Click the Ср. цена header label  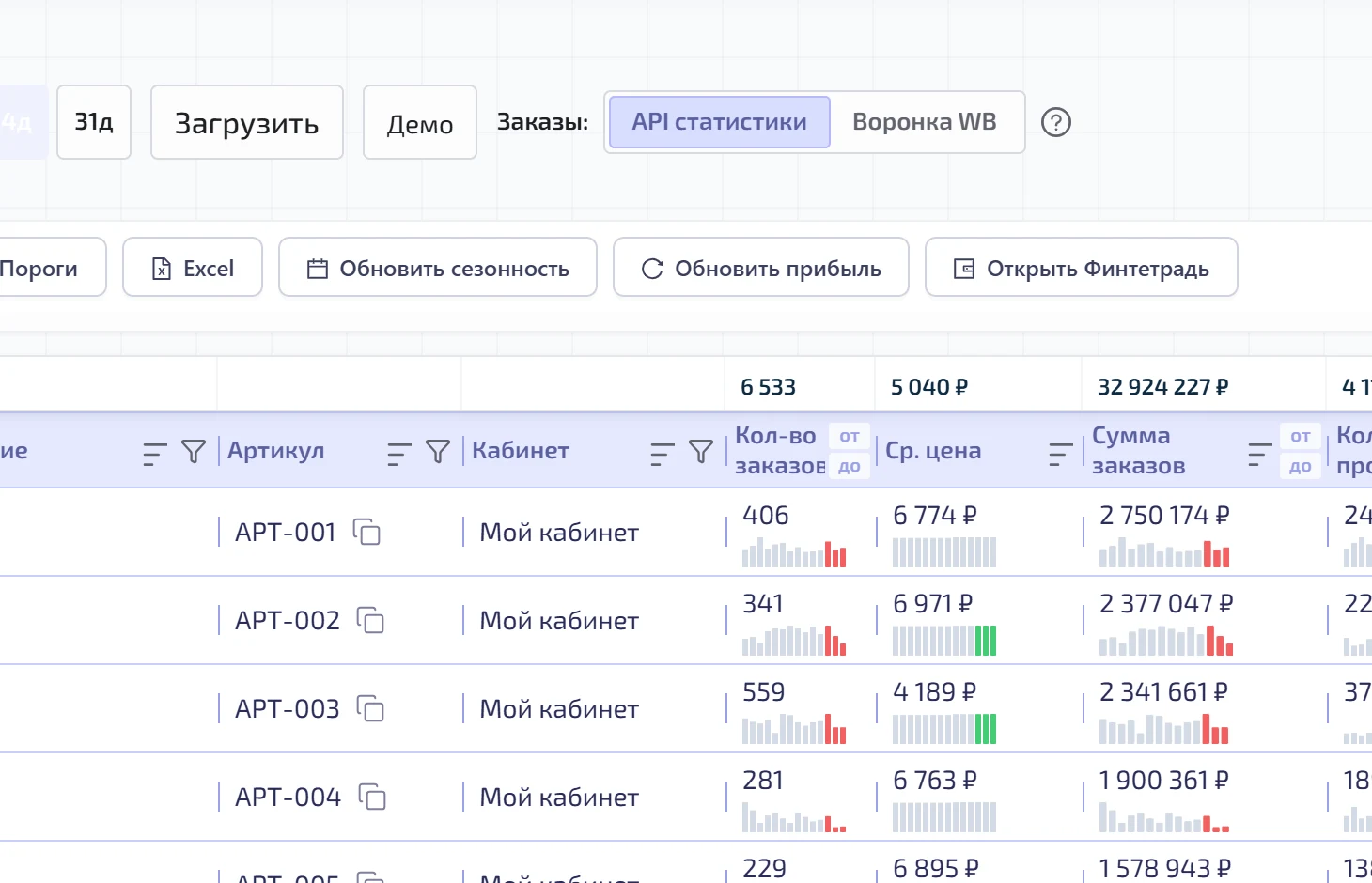[933, 451]
